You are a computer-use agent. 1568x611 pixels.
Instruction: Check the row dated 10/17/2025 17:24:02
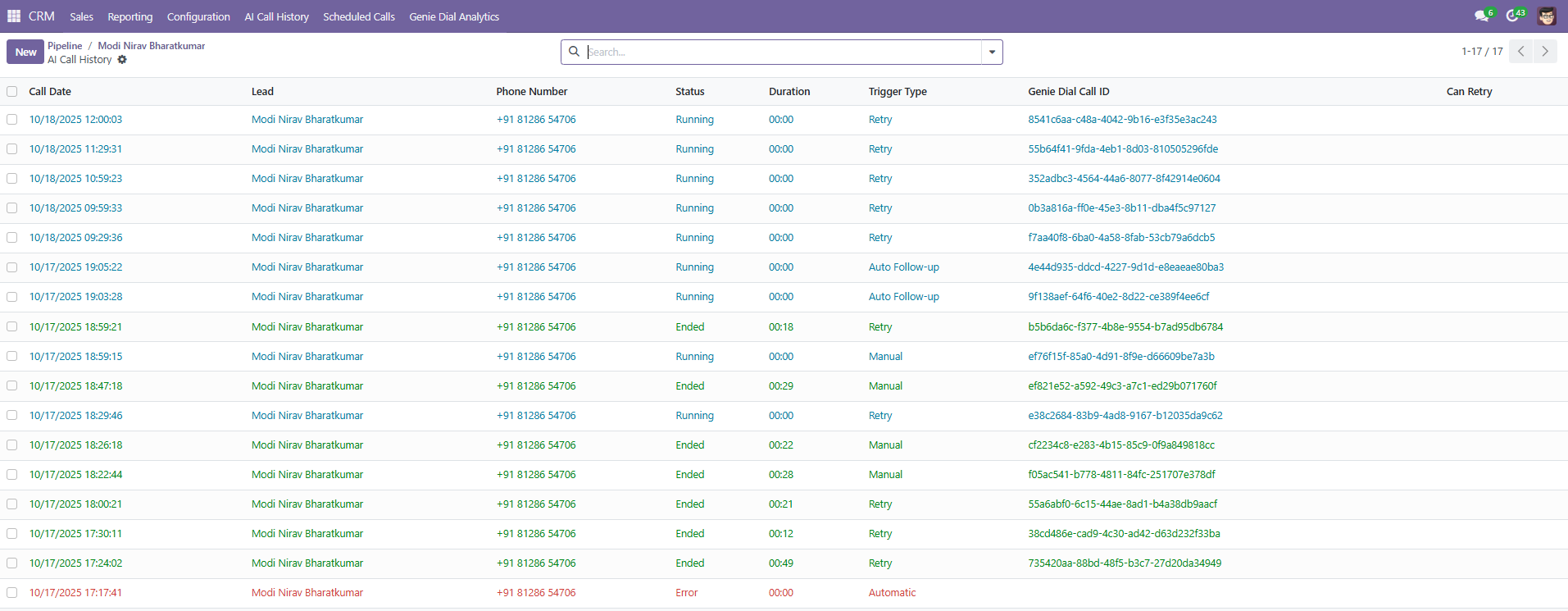[11, 563]
